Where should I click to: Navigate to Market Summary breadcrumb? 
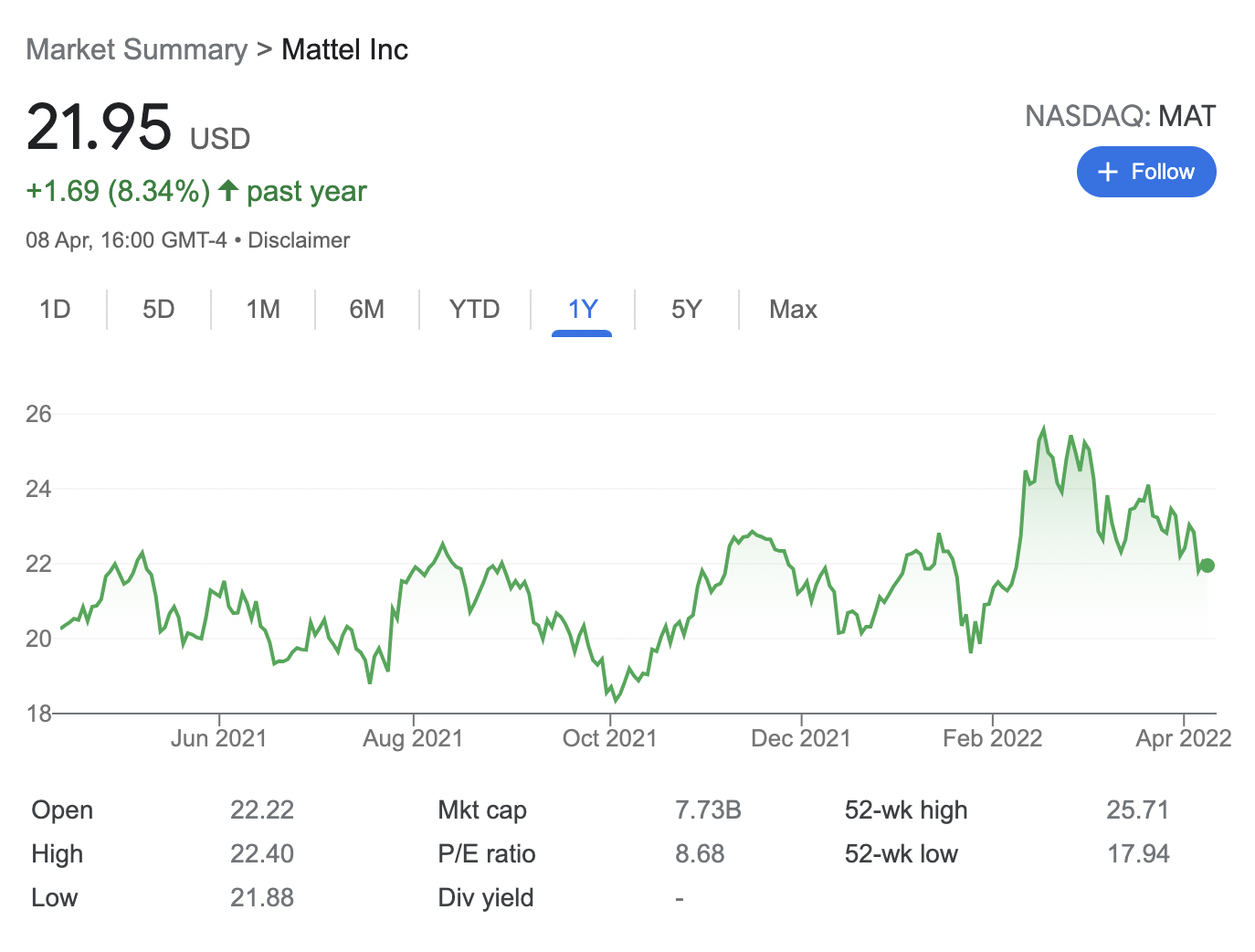[136, 49]
